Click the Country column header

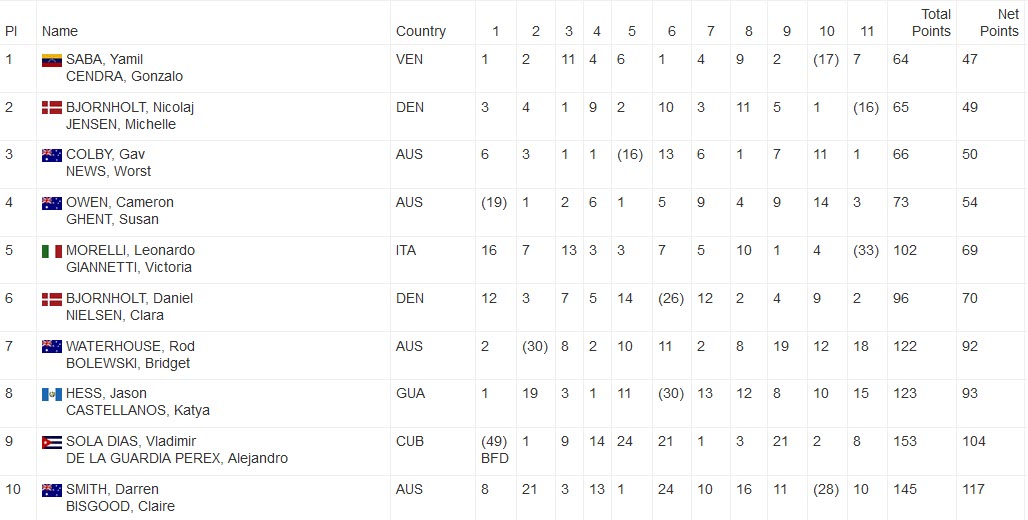pyautogui.click(x=421, y=31)
